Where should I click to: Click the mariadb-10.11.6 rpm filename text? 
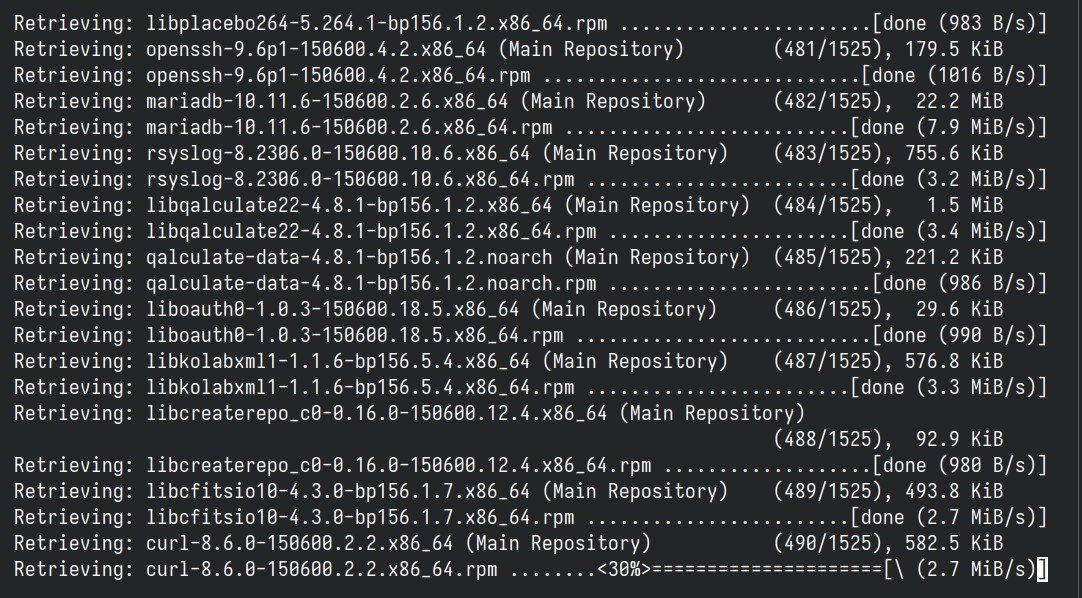click(x=349, y=128)
